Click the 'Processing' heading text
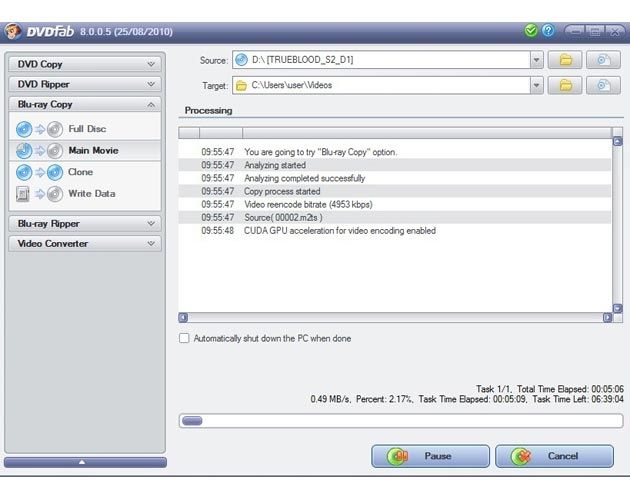The image size is (630, 500). [x=209, y=111]
